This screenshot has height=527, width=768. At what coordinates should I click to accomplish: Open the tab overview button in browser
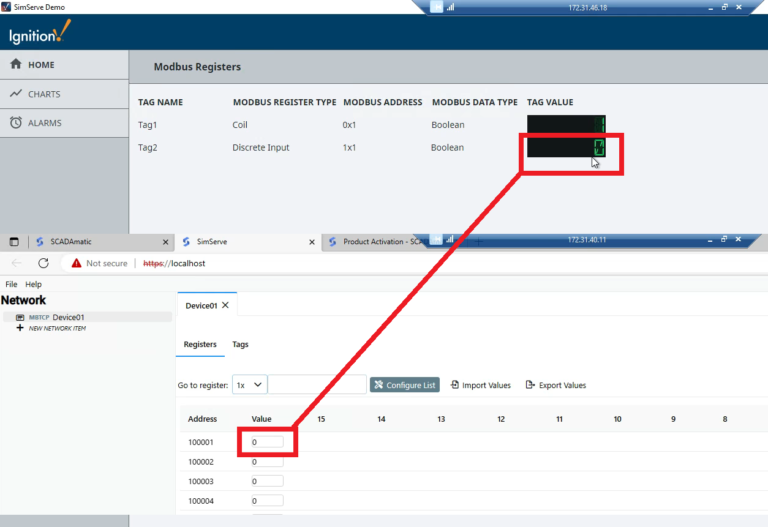[x=14, y=242]
